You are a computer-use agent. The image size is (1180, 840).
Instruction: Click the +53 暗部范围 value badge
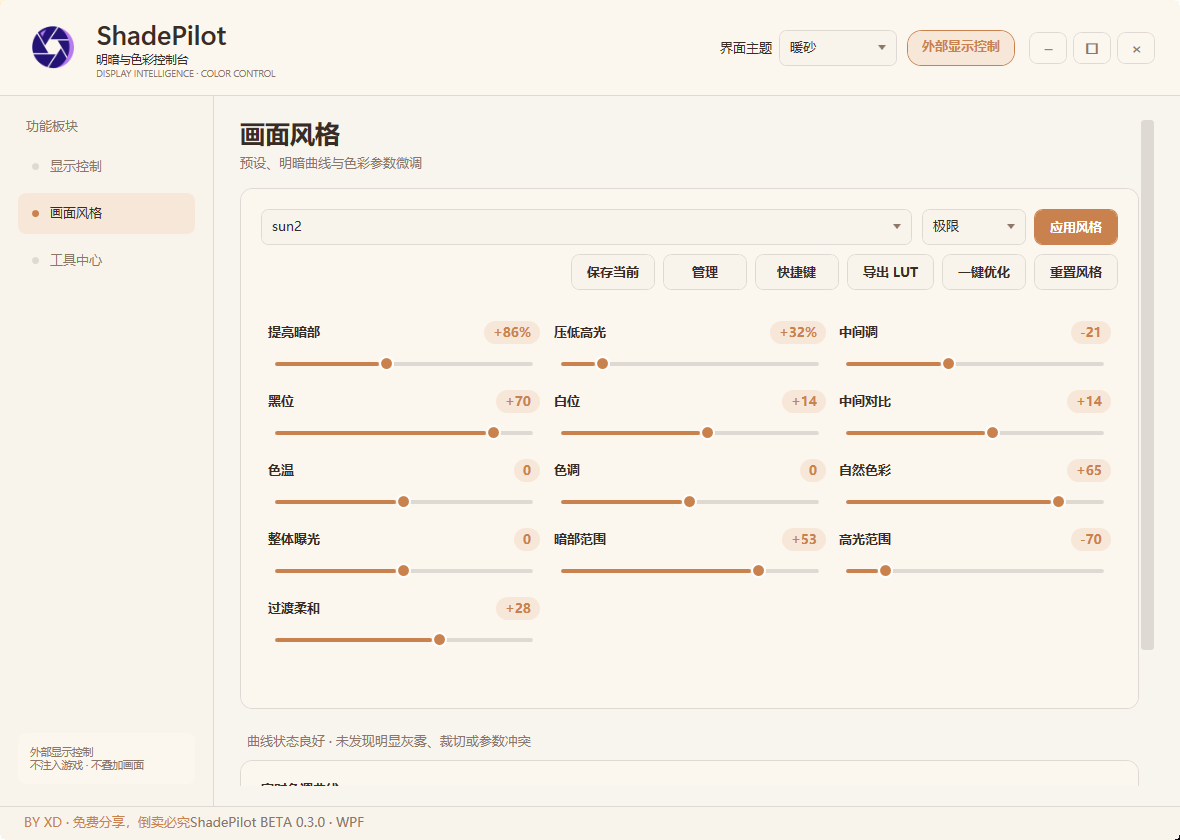click(x=804, y=540)
